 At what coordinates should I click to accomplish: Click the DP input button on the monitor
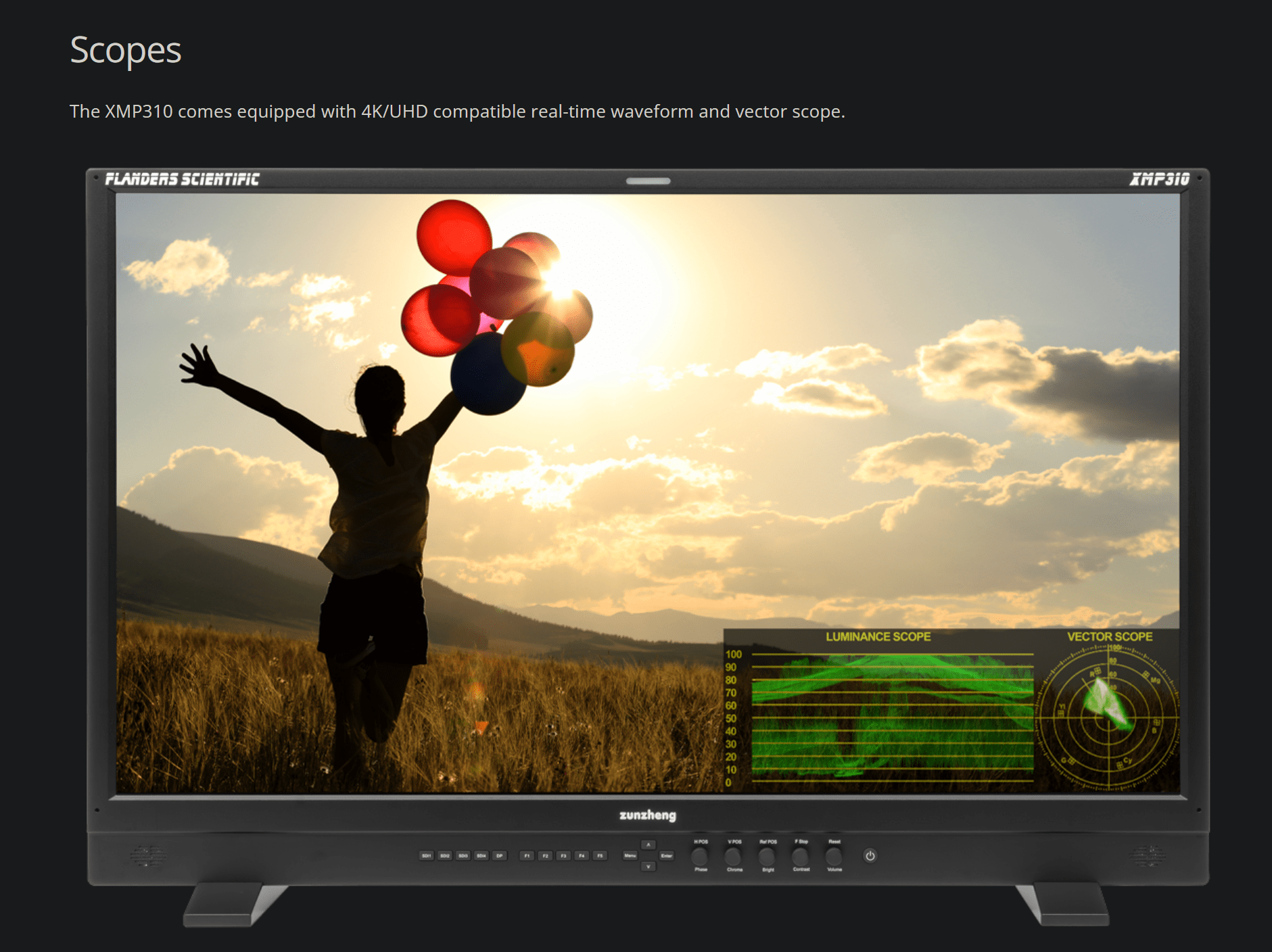500,856
